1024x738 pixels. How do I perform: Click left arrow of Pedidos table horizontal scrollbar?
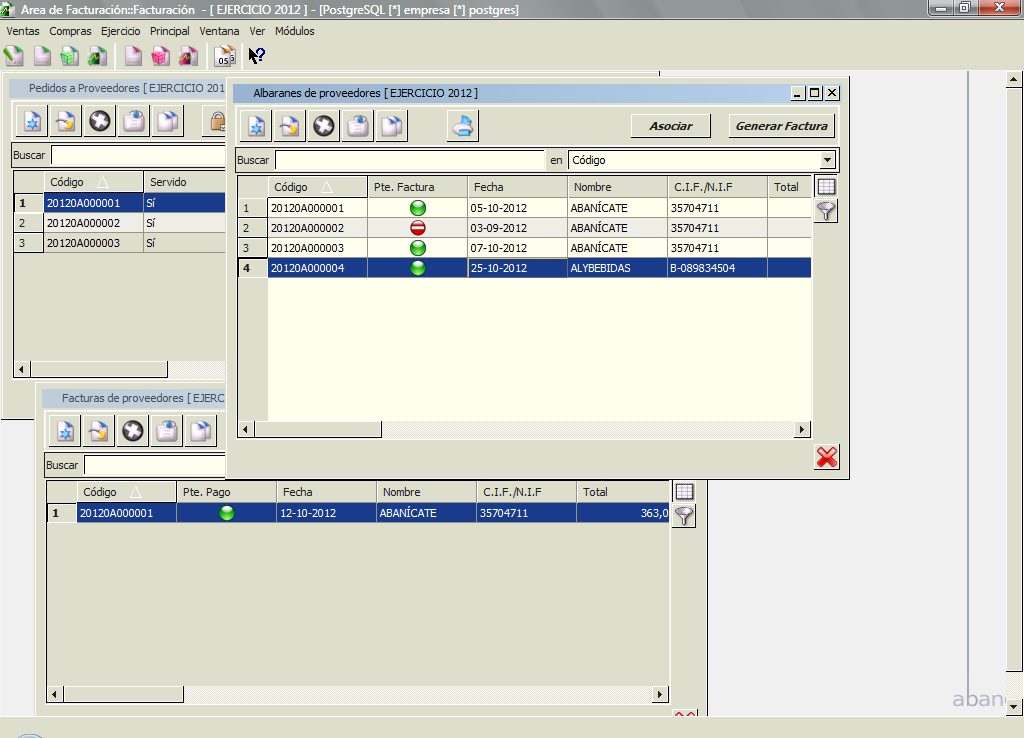pyautogui.click(x=22, y=370)
